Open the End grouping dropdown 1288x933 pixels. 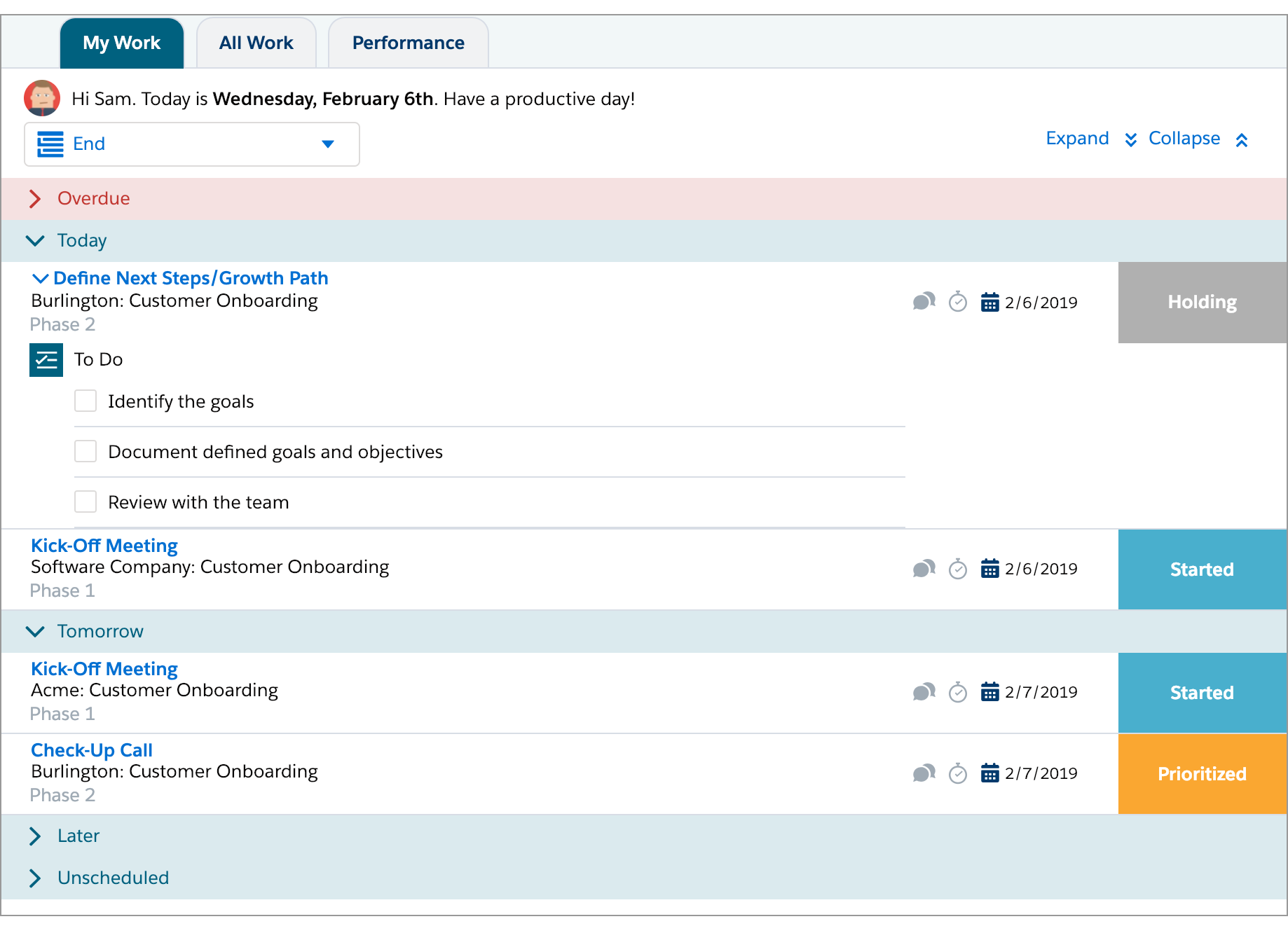click(x=192, y=144)
